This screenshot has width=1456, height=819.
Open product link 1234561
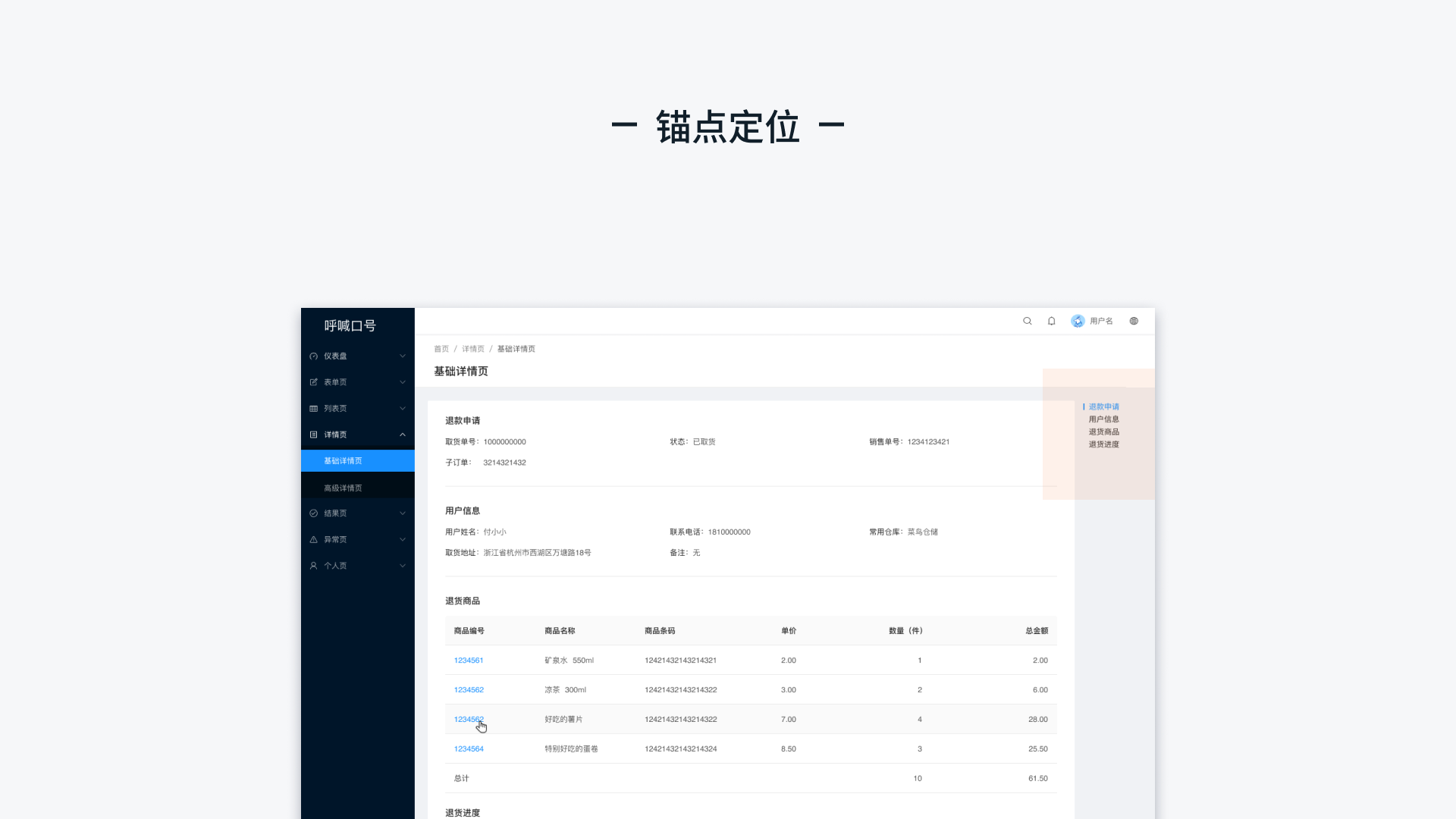[x=469, y=661]
